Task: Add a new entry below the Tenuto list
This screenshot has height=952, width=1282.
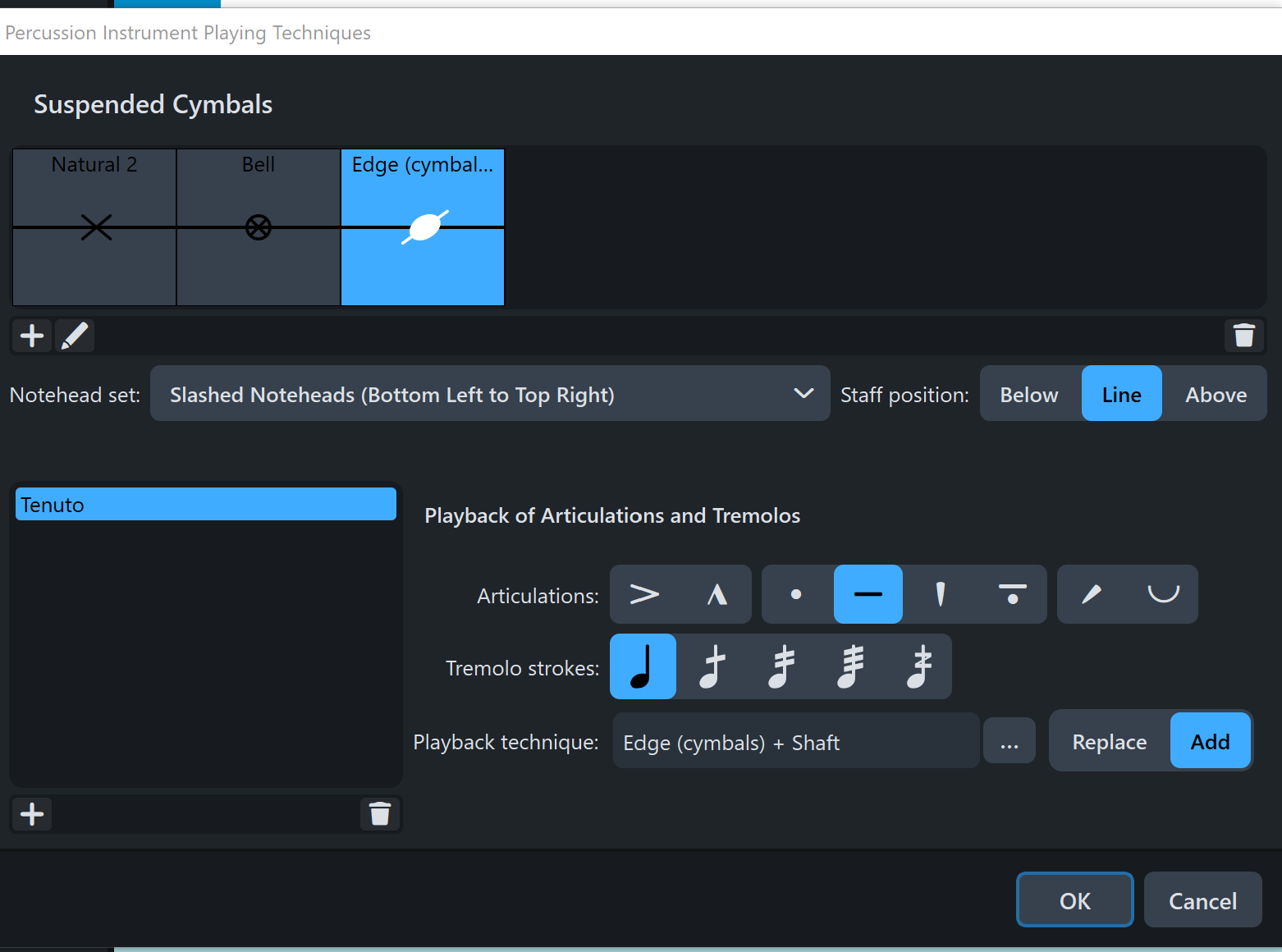Action: 32,814
